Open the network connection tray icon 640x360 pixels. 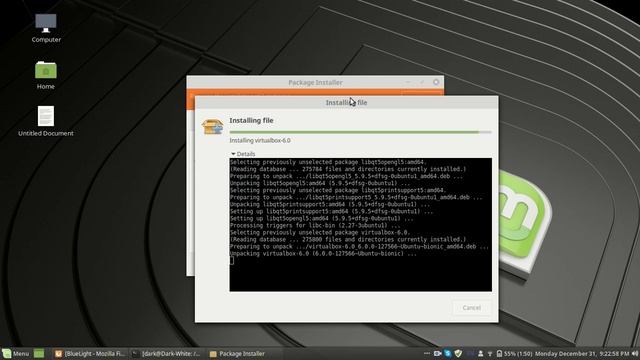490,353
